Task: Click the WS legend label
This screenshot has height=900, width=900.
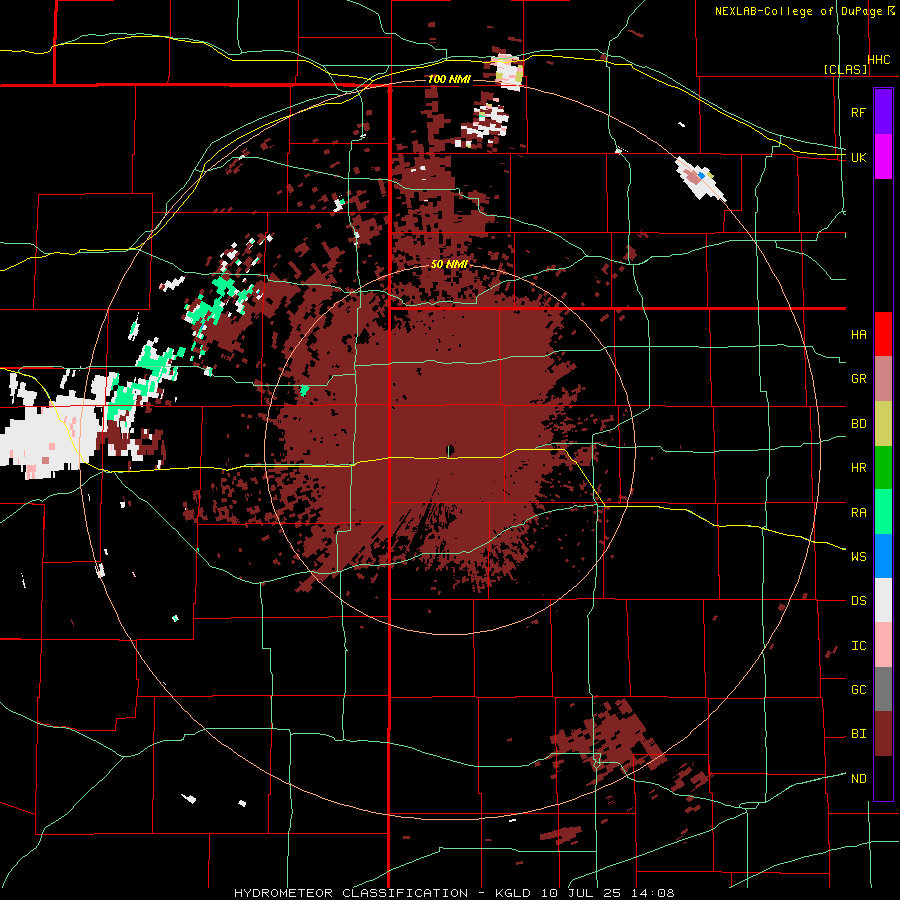Action: pyautogui.click(x=858, y=556)
